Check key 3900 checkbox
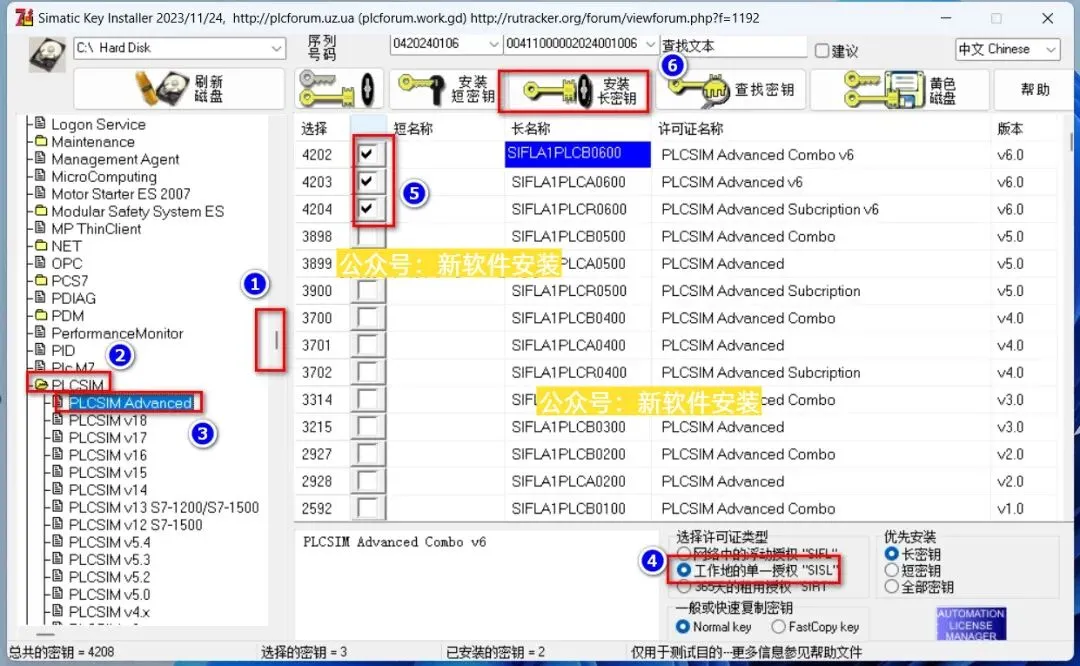The image size is (1080, 666). [x=368, y=290]
